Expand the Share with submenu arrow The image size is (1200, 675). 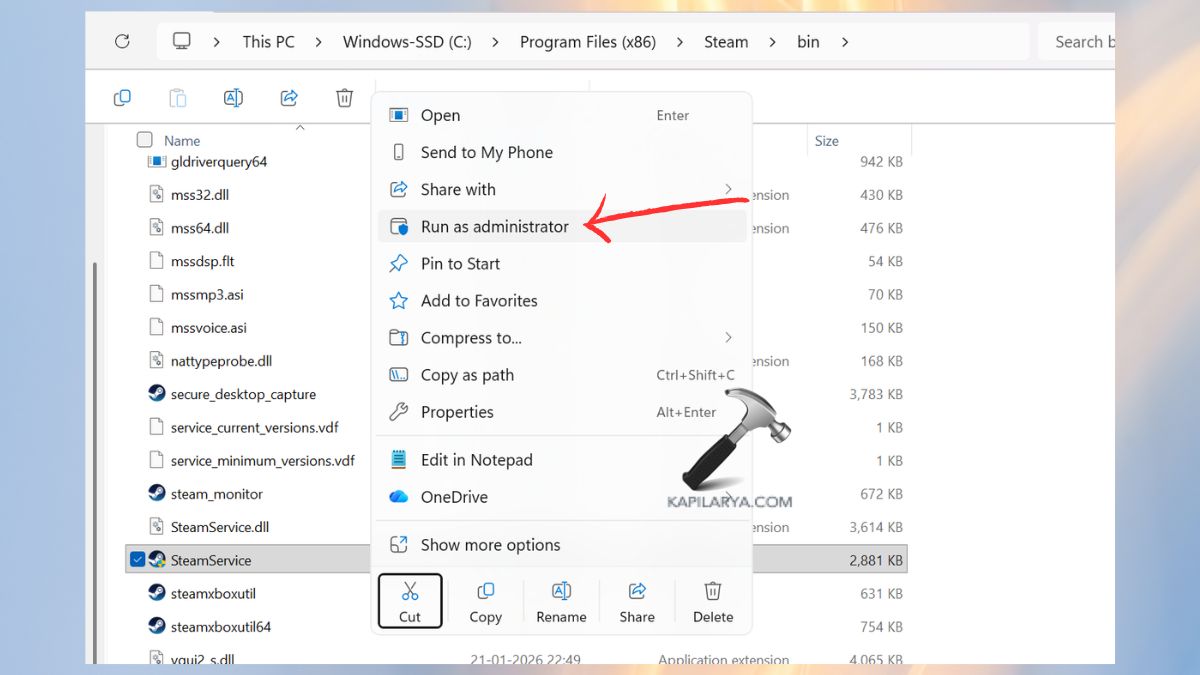728,189
